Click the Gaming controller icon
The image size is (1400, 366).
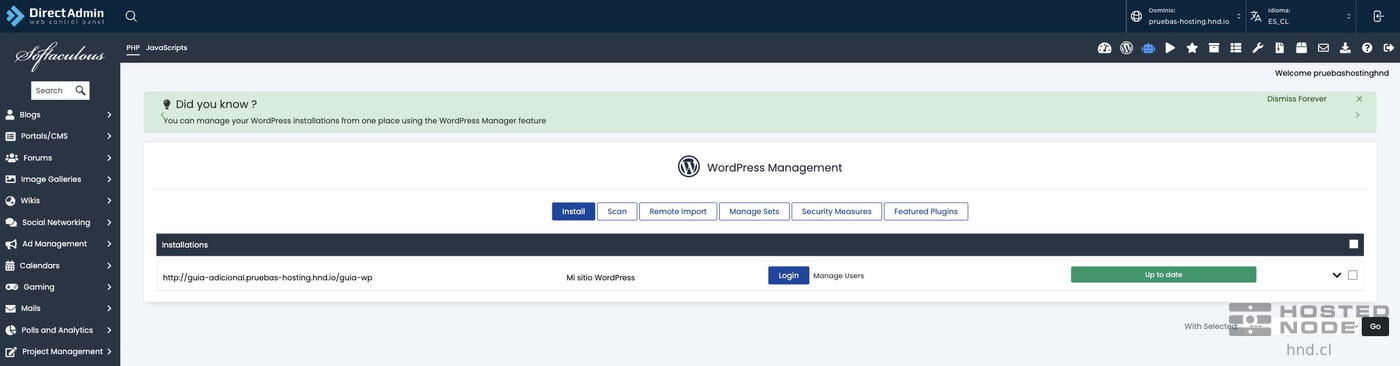click(x=12, y=287)
